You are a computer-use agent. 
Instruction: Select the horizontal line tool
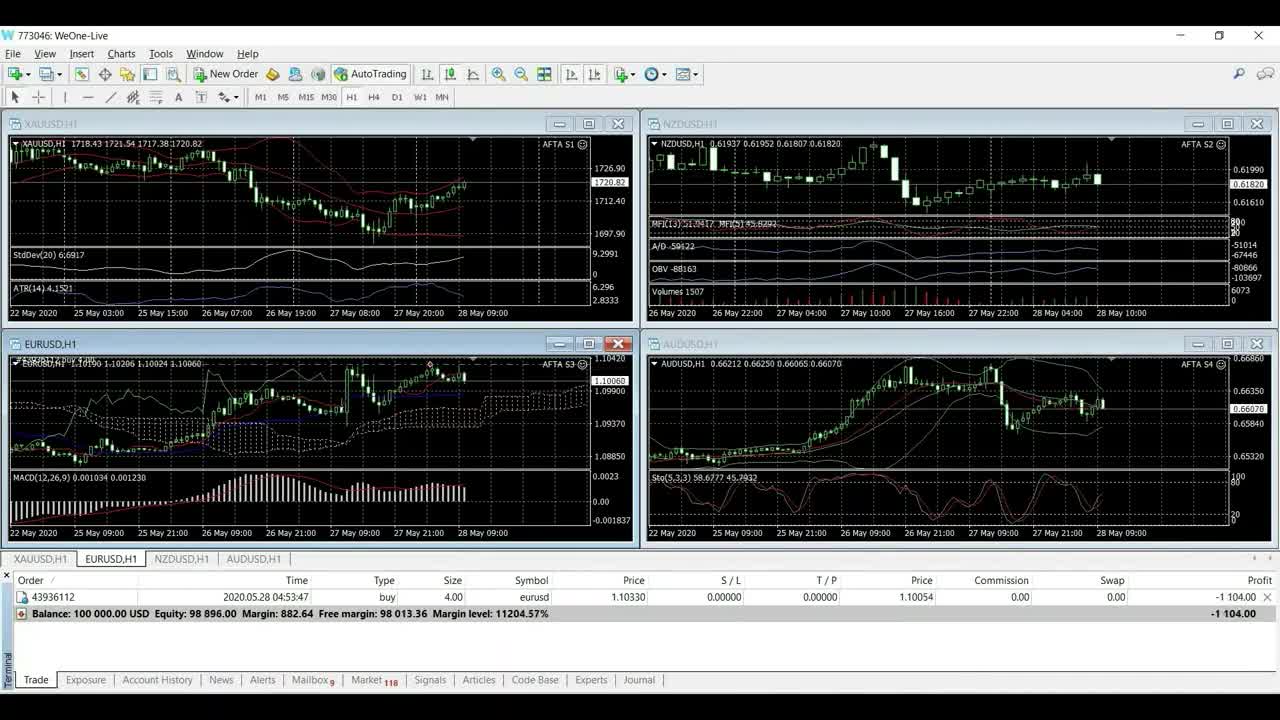coord(88,97)
